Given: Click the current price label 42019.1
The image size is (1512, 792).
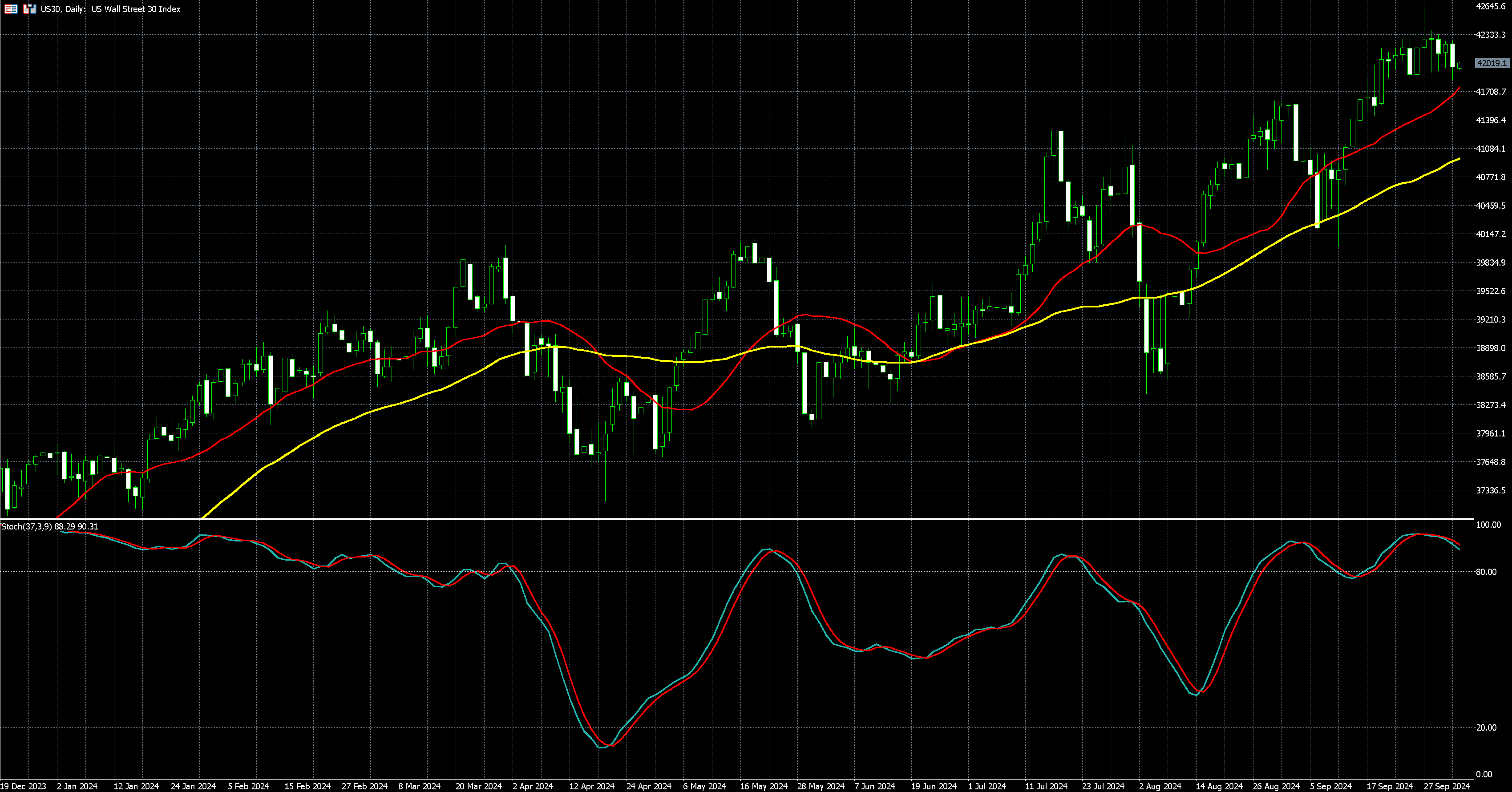Looking at the screenshot, I should coord(1492,64).
